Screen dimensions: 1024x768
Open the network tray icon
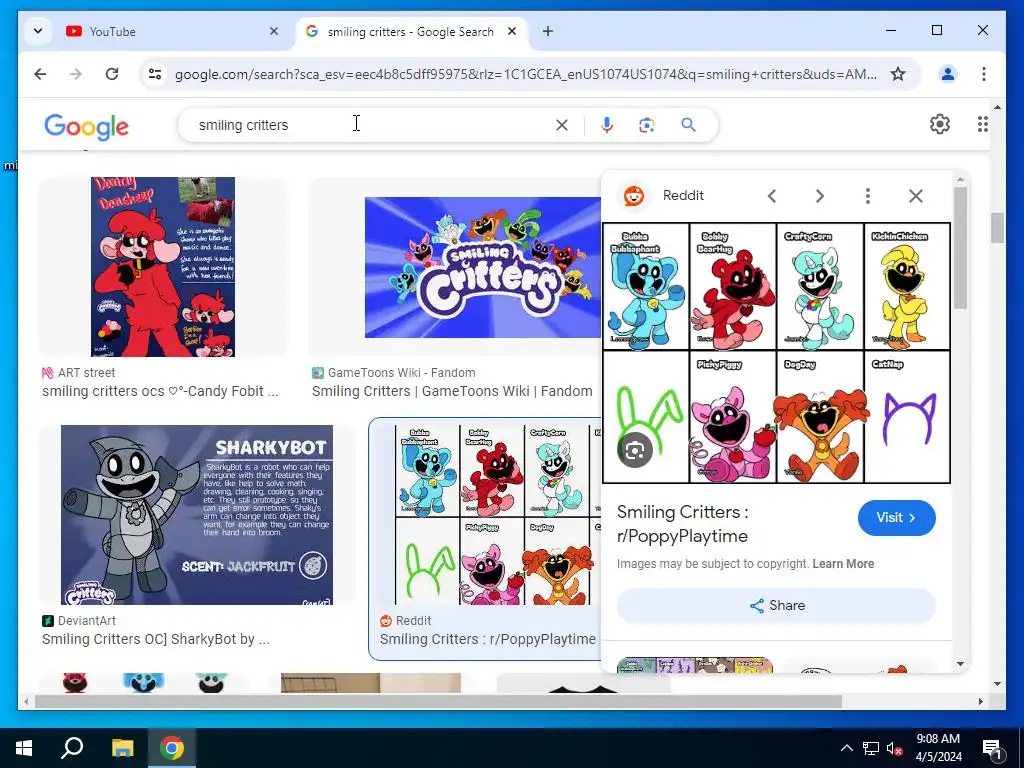pyautogui.click(x=871, y=748)
